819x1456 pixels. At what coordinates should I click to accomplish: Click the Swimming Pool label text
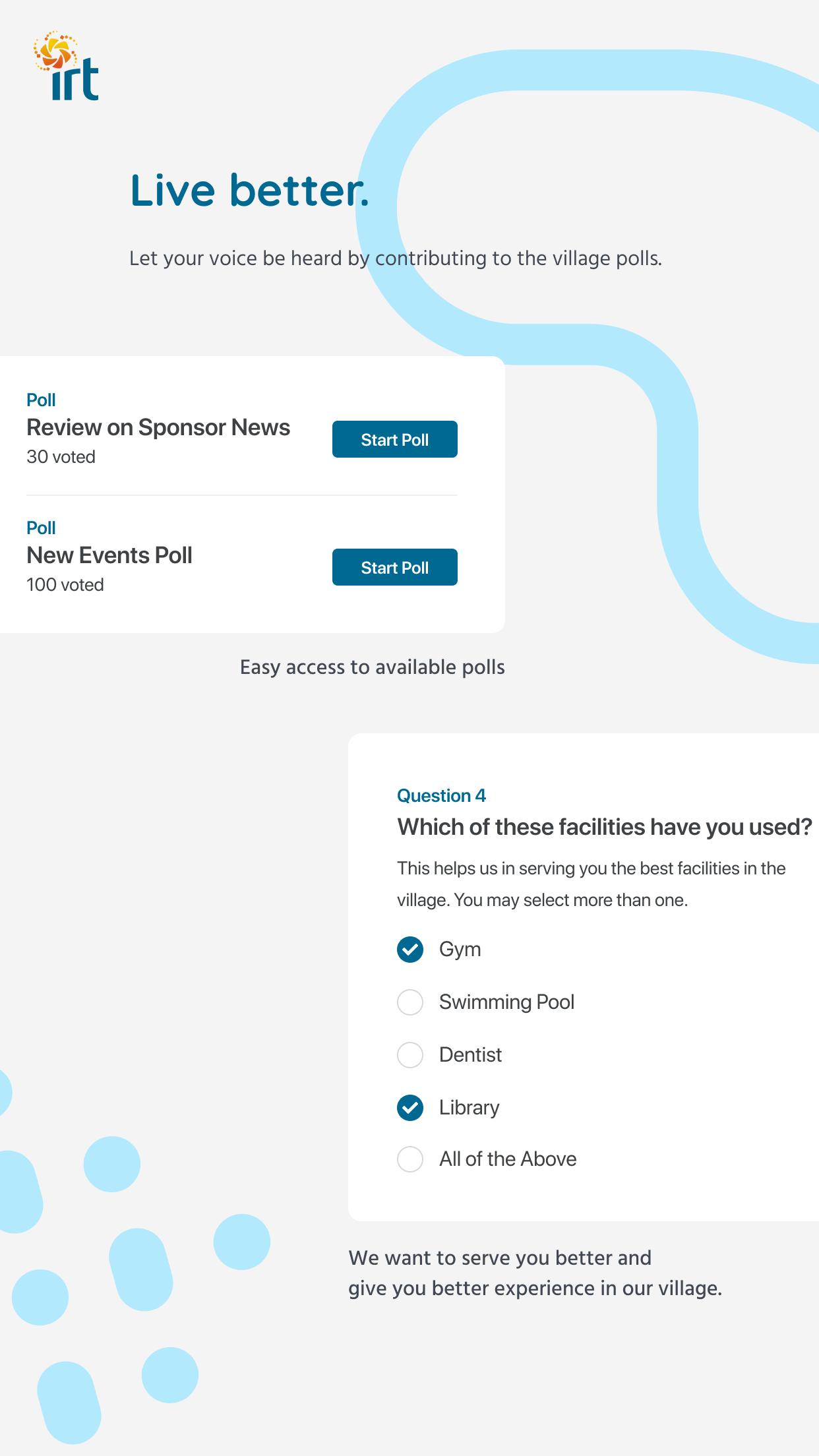506,1002
